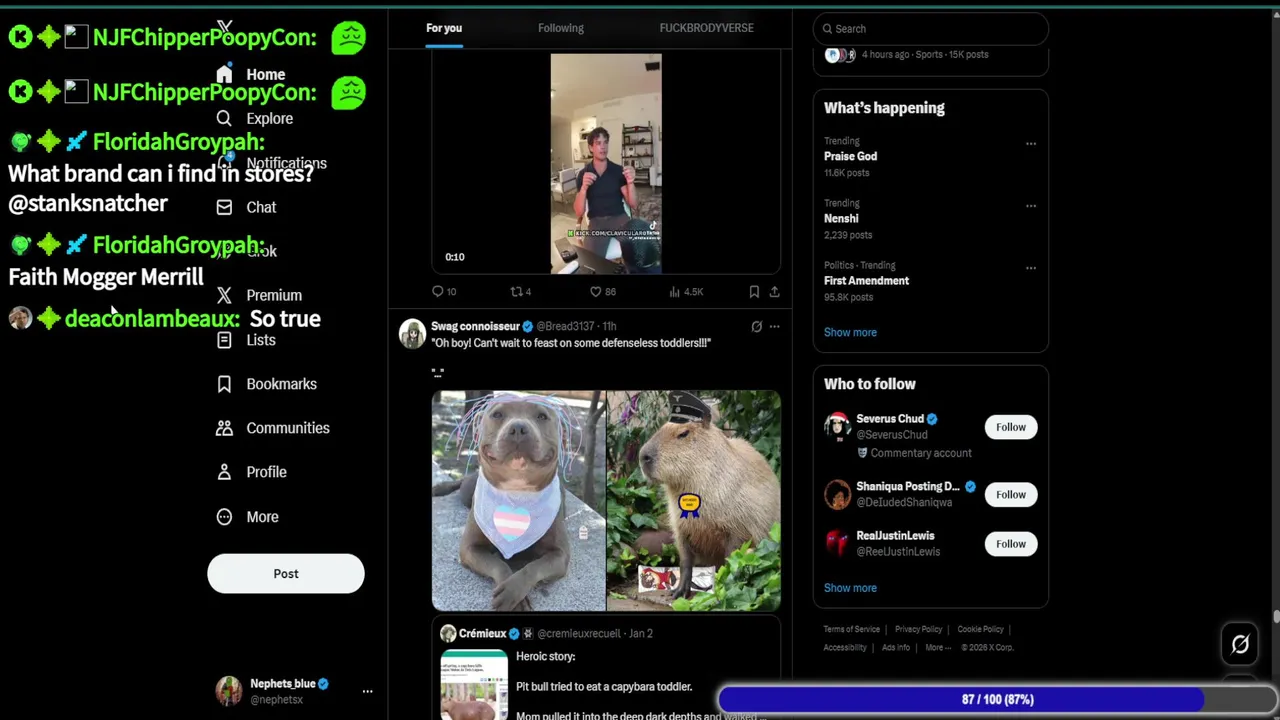Open Chat envelope icon in sidebar
The image size is (1280, 720).
pyautogui.click(x=224, y=207)
